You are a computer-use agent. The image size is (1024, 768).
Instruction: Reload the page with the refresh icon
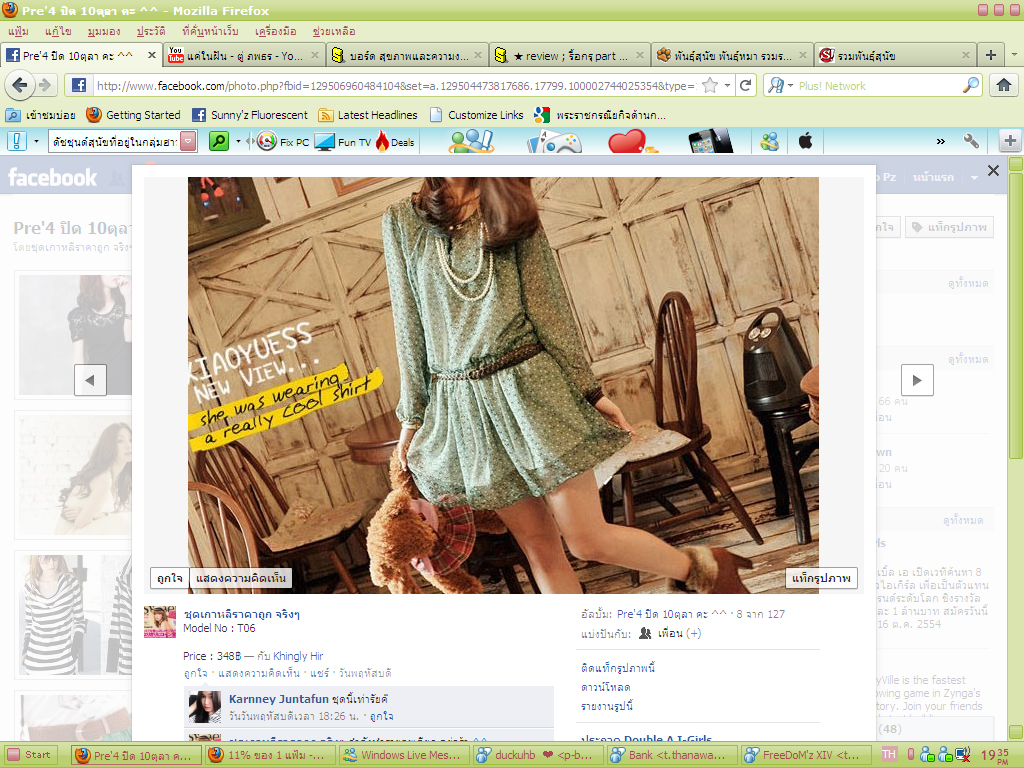pyautogui.click(x=745, y=86)
